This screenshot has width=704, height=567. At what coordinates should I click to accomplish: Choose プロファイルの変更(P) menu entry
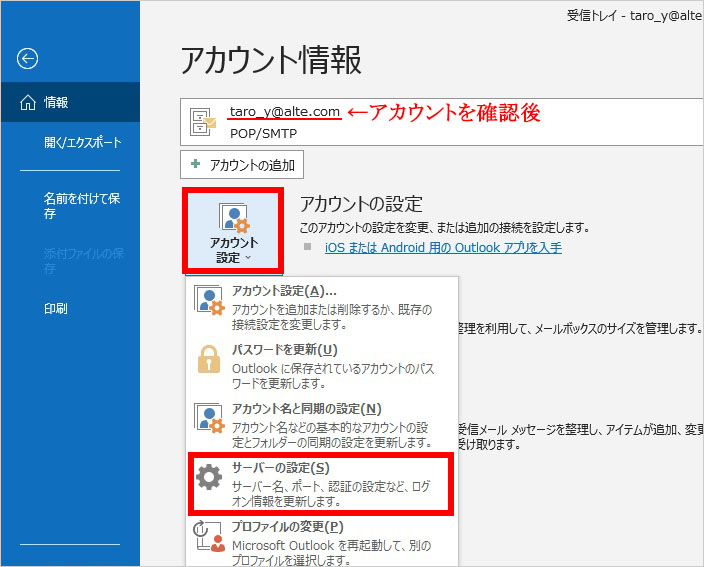click(x=322, y=543)
